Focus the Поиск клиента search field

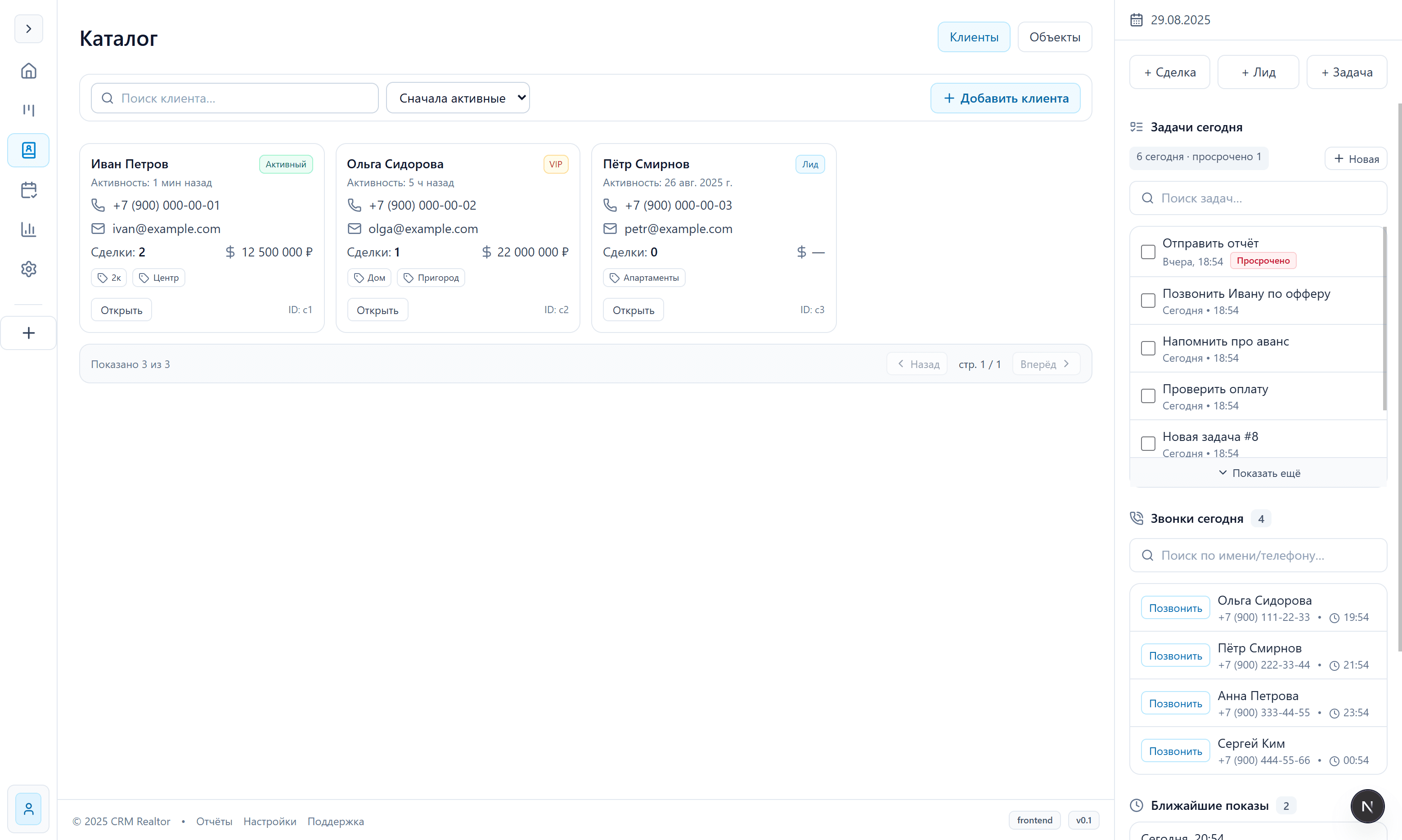235,99
